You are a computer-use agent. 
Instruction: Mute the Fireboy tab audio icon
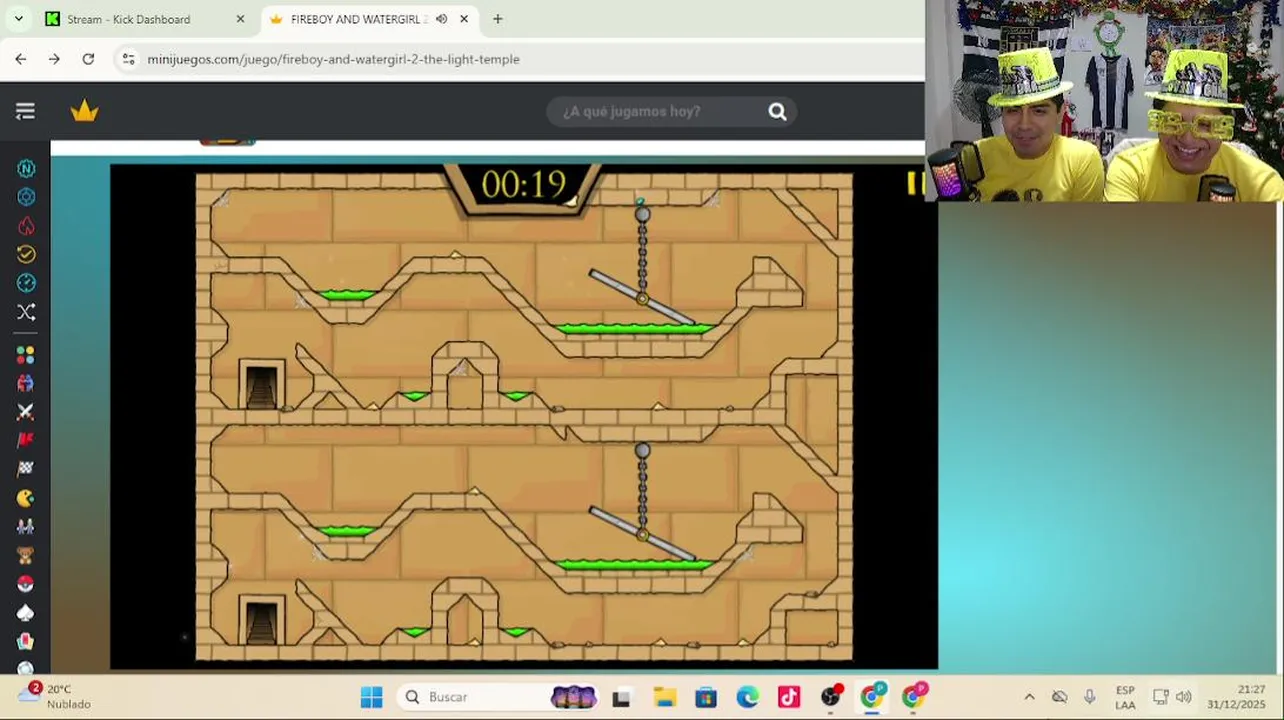click(441, 19)
